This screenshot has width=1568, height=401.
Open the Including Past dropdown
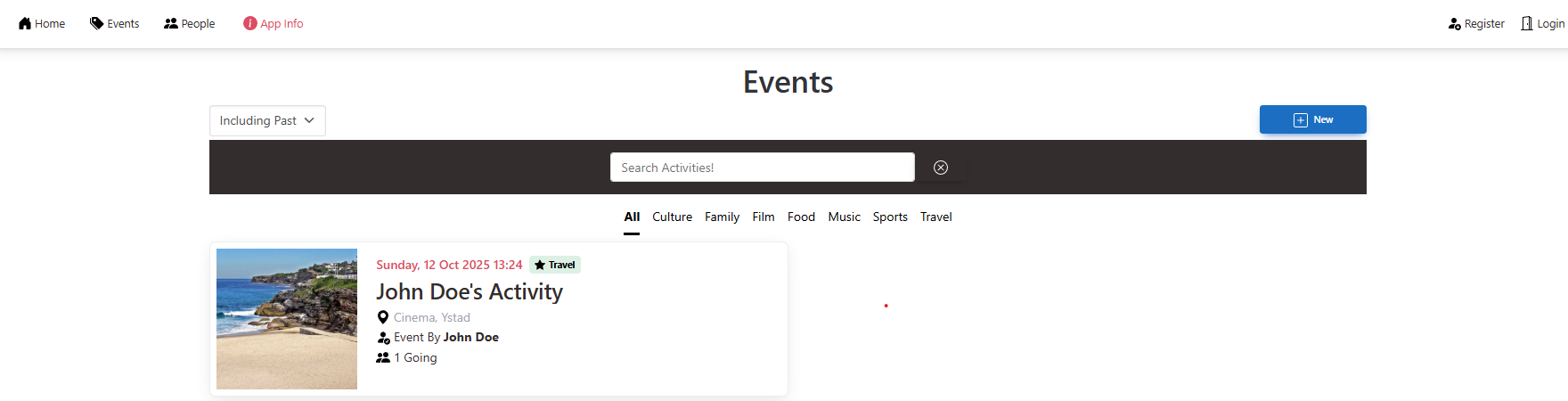pyautogui.click(x=258, y=120)
